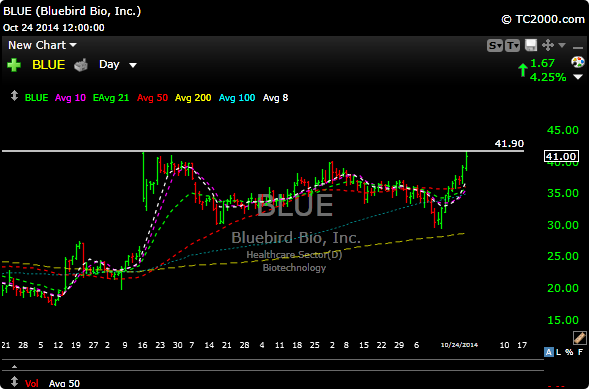Enable the A arithmetic scale option

click(548, 352)
